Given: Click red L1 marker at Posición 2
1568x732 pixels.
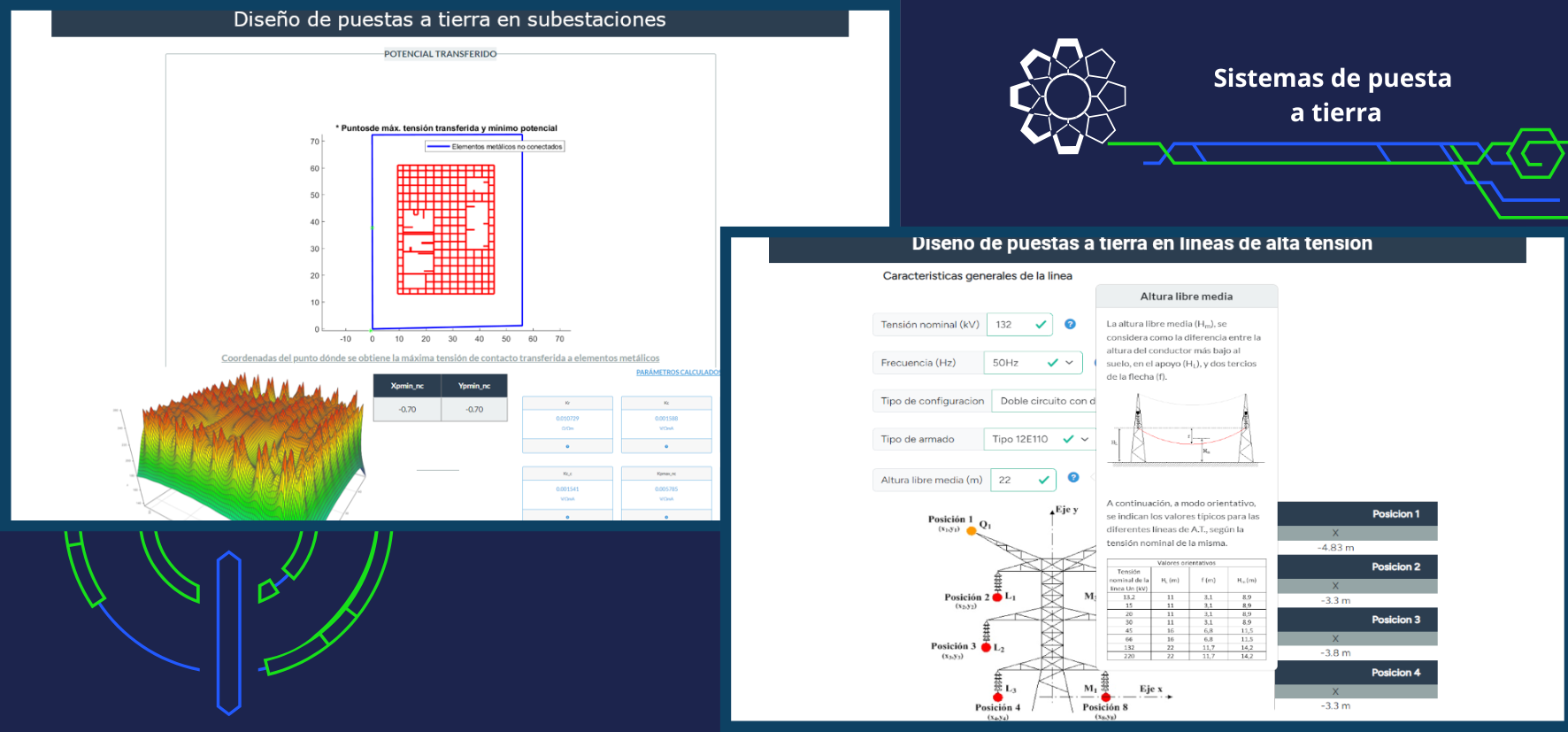Looking at the screenshot, I should [x=997, y=597].
